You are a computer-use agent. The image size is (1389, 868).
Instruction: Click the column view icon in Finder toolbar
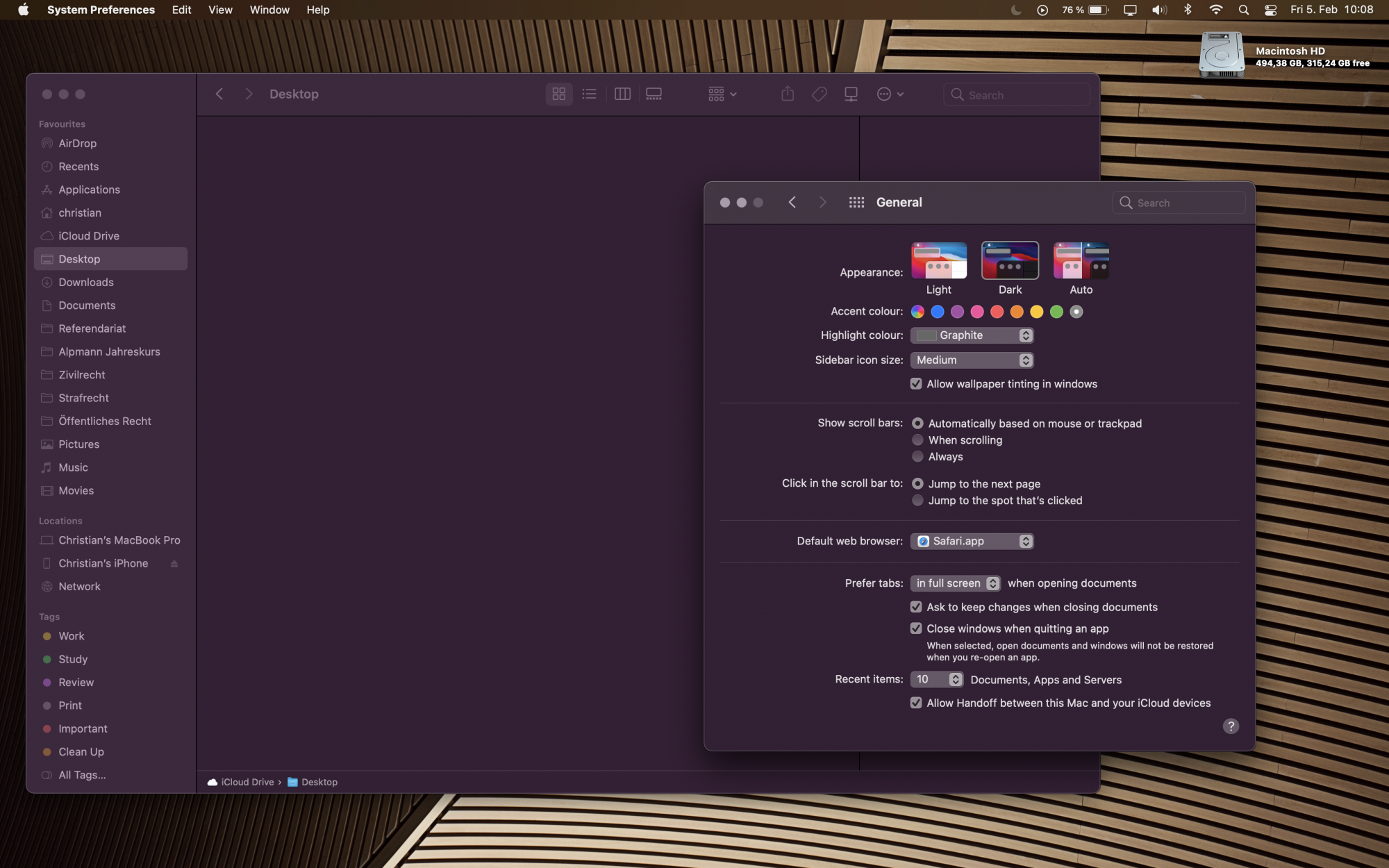pos(621,94)
